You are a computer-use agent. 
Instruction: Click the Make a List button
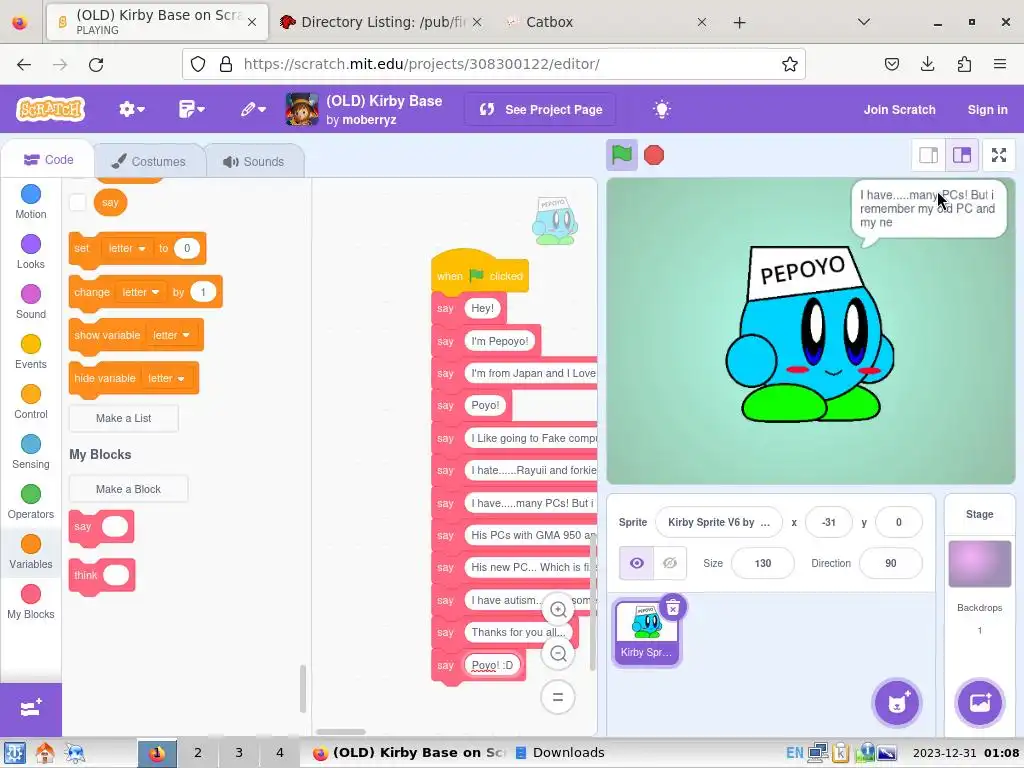(123, 418)
